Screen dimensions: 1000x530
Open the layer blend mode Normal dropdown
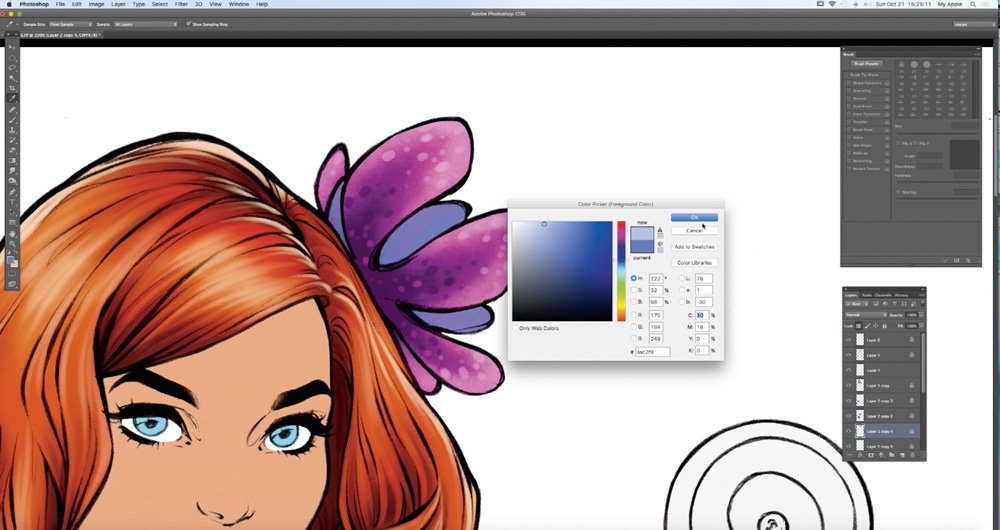tap(866, 315)
